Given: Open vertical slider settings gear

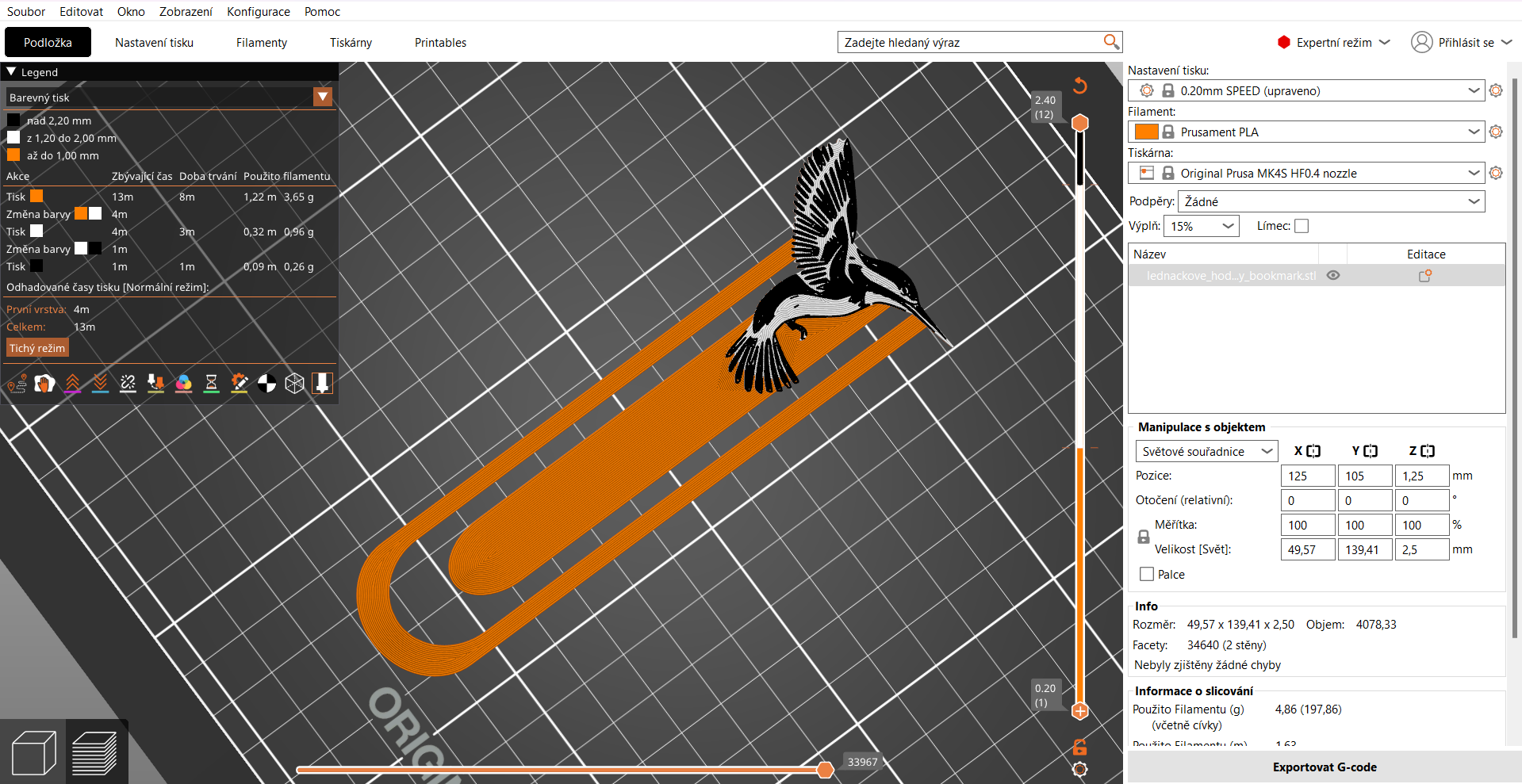Looking at the screenshot, I should 1079,769.
